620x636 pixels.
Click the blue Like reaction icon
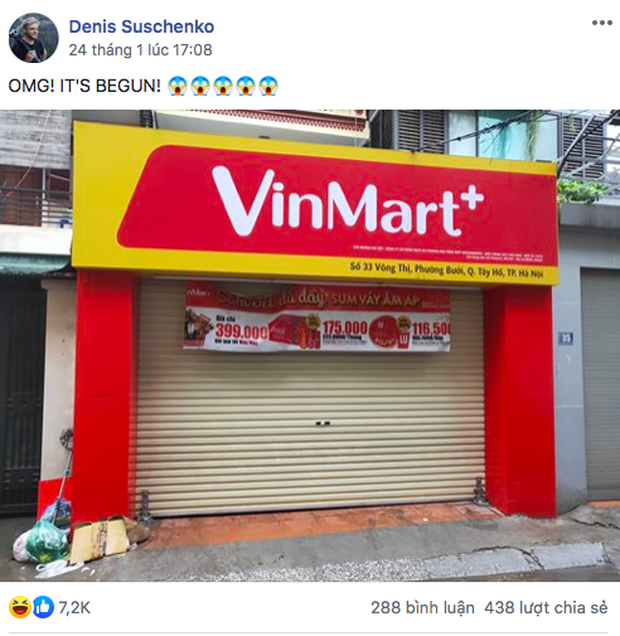point(43,607)
